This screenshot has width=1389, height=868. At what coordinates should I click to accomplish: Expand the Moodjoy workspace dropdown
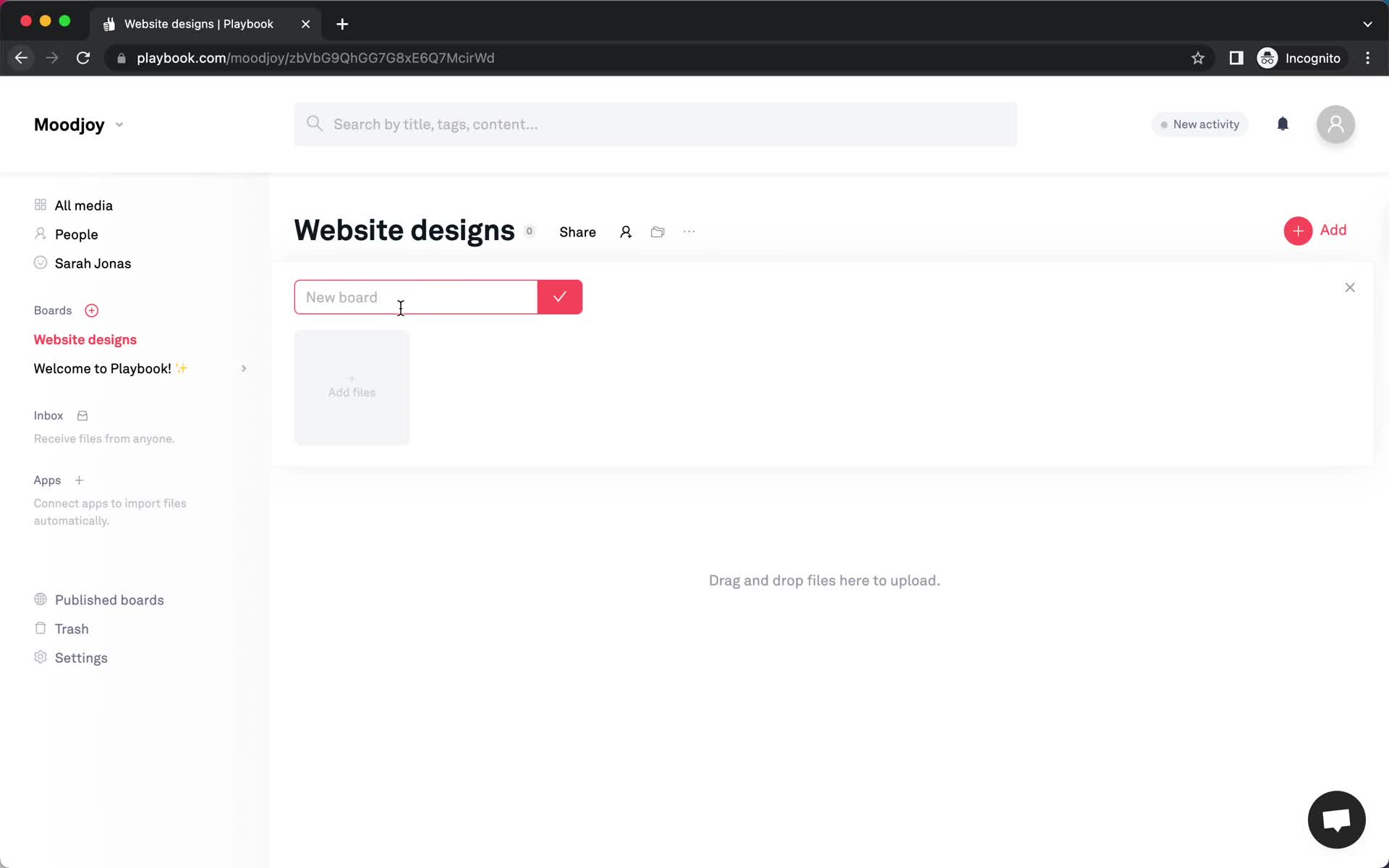pyautogui.click(x=119, y=124)
